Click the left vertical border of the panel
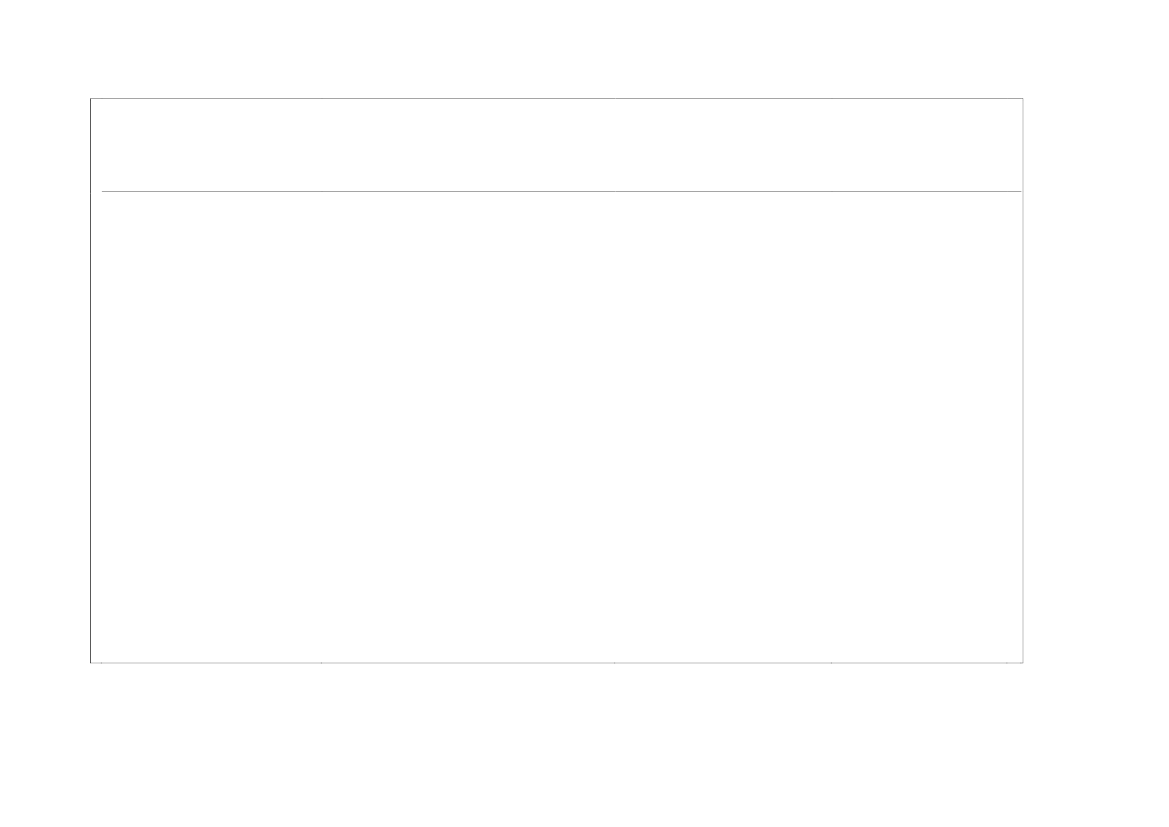The width and height of the screenshot is (1169, 827). coord(91,380)
